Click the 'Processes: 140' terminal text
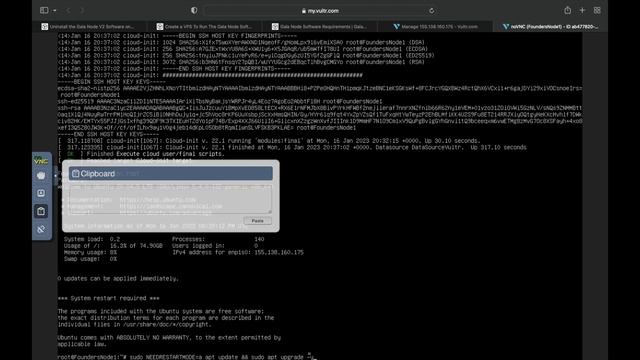The height and width of the screenshot is (360, 640). pyautogui.click(x=218, y=239)
